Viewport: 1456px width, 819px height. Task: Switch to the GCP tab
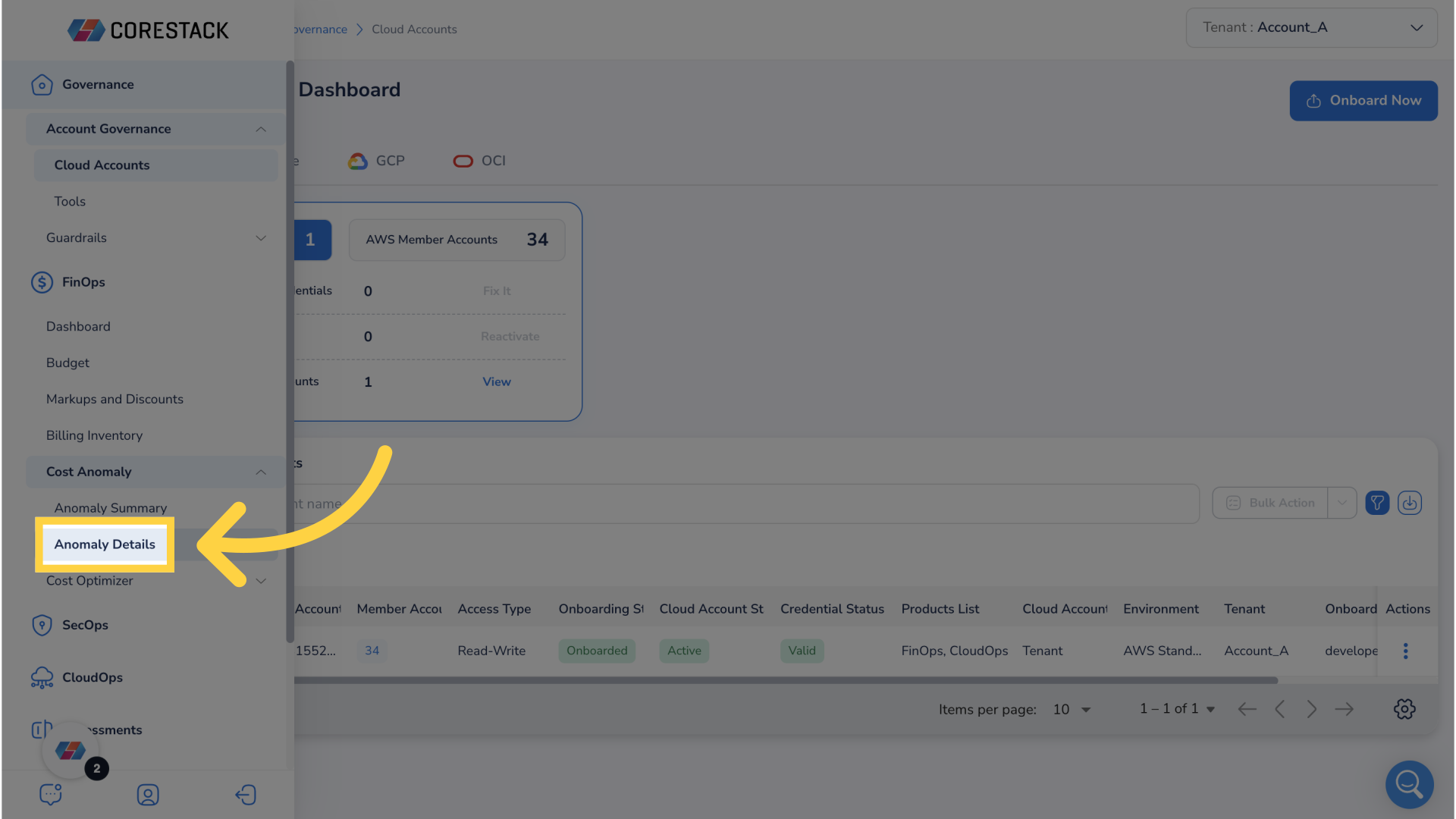pyautogui.click(x=377, y=161)
